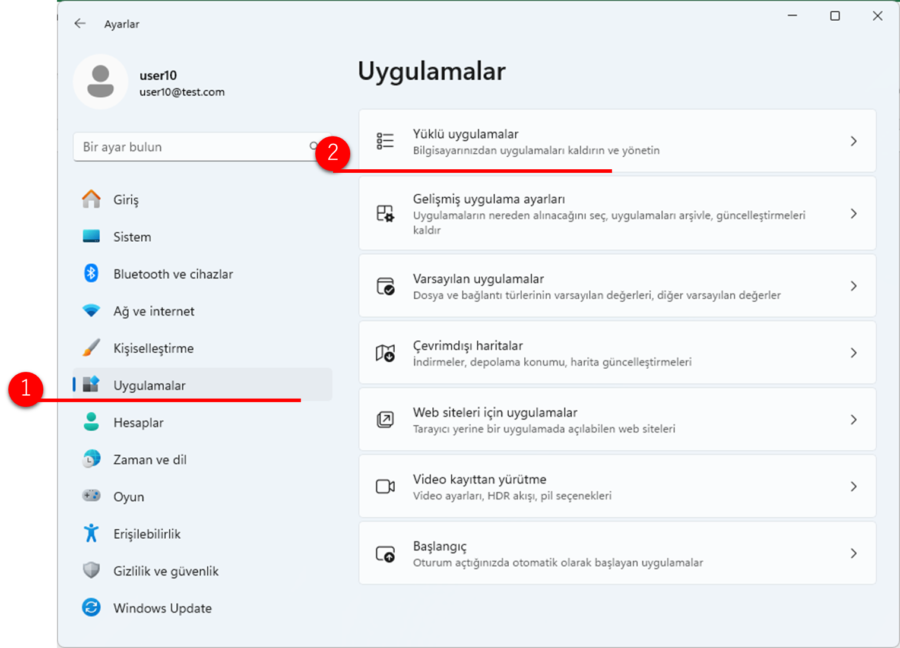The height and width of the screenshot is (648, 900).
Task: Click the user10 account name
Action: tap(158, 75)
